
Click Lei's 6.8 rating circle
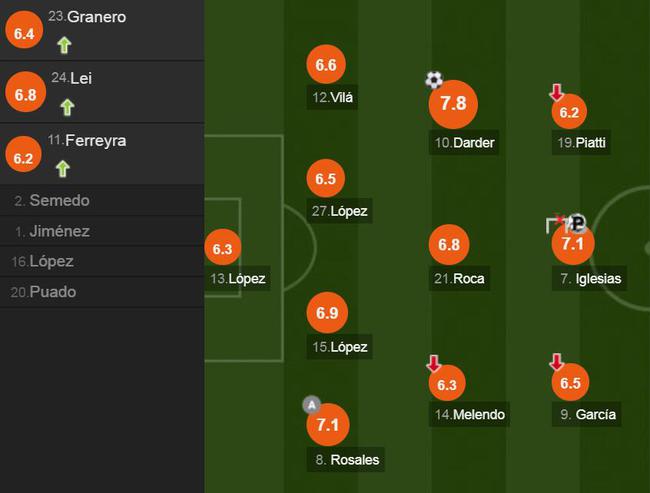(x=25, y=93)
